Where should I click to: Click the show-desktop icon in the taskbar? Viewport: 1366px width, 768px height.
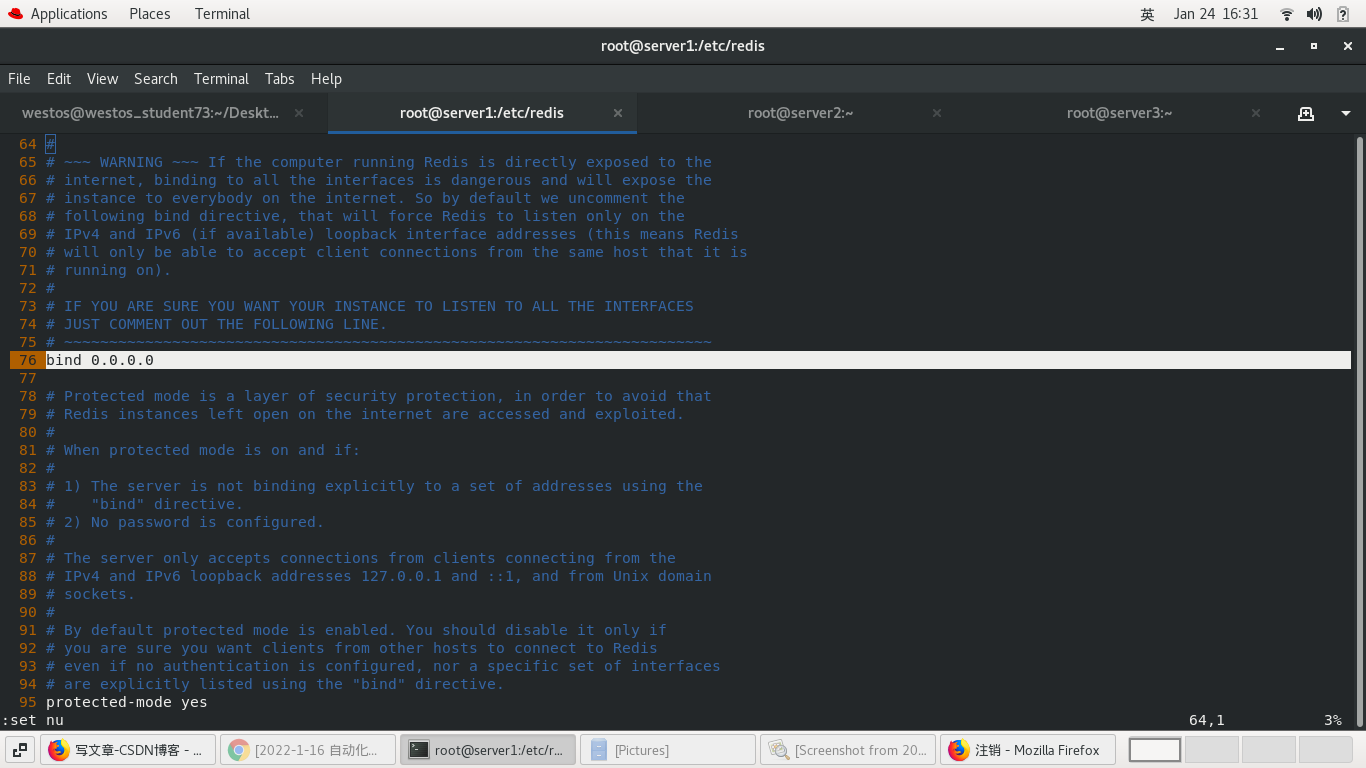(x=20, y=750)
